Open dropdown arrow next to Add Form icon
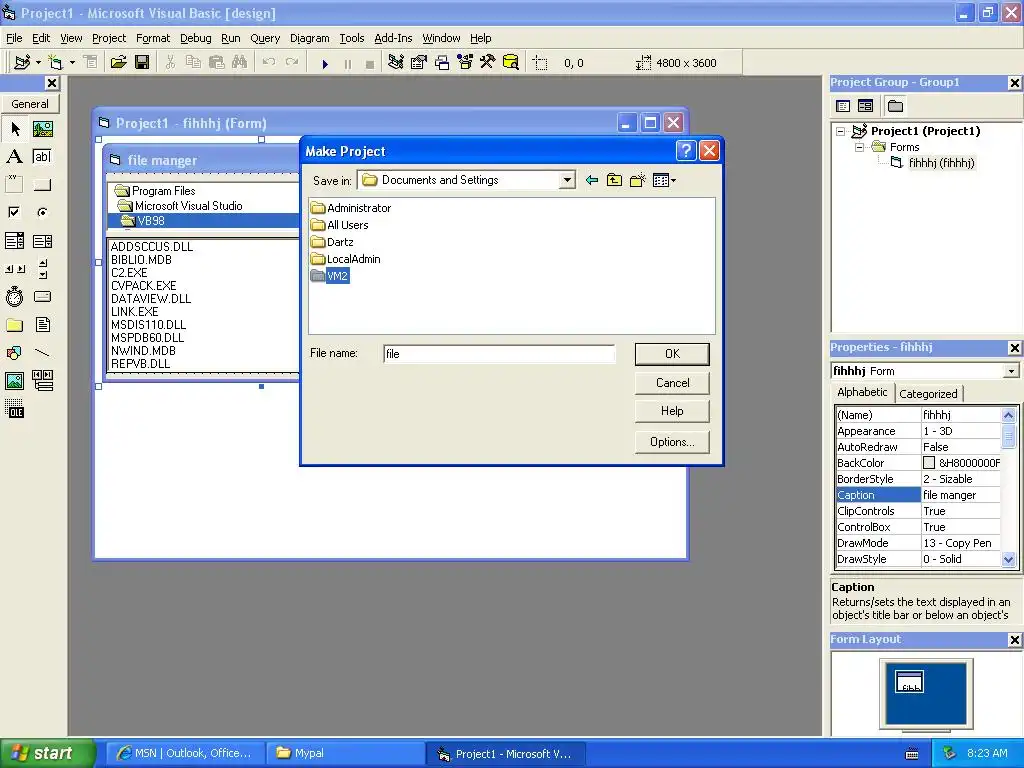 [x=72, y=62]
